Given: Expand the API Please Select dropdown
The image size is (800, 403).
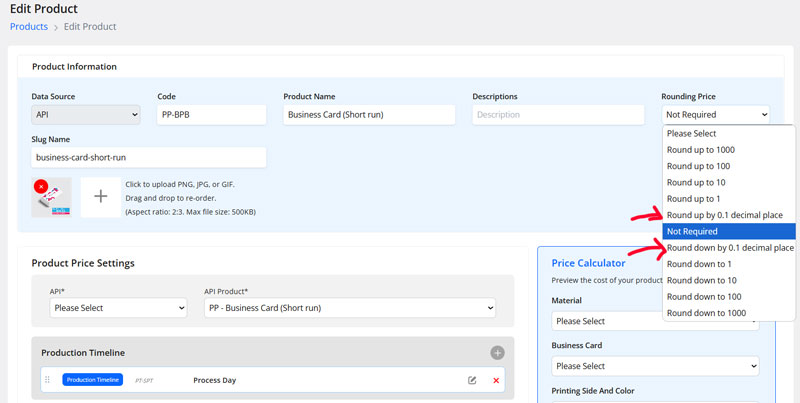Looking at the screenshot, I should (118, 308).
